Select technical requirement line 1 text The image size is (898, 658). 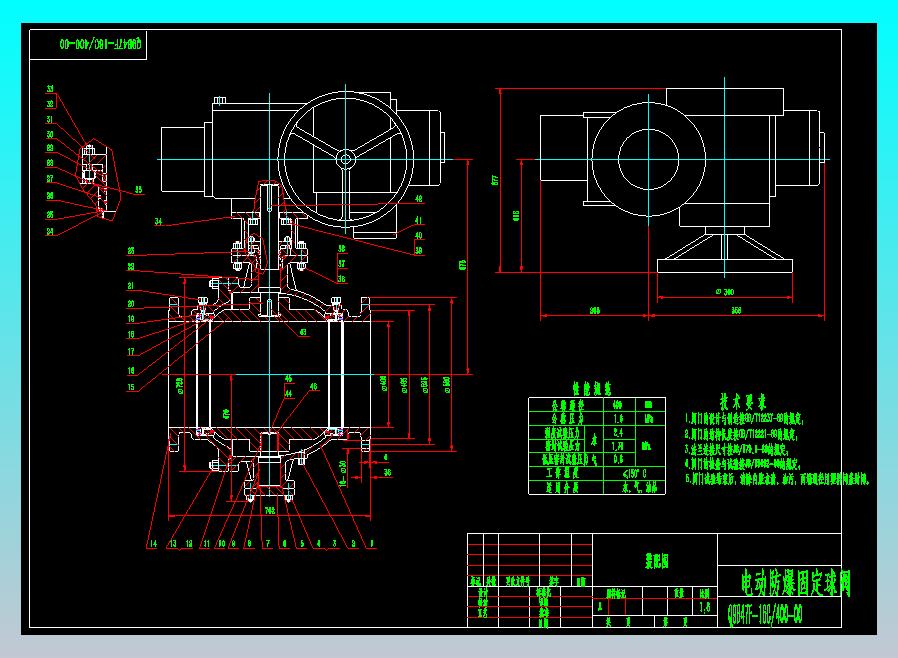coord(745,419)
